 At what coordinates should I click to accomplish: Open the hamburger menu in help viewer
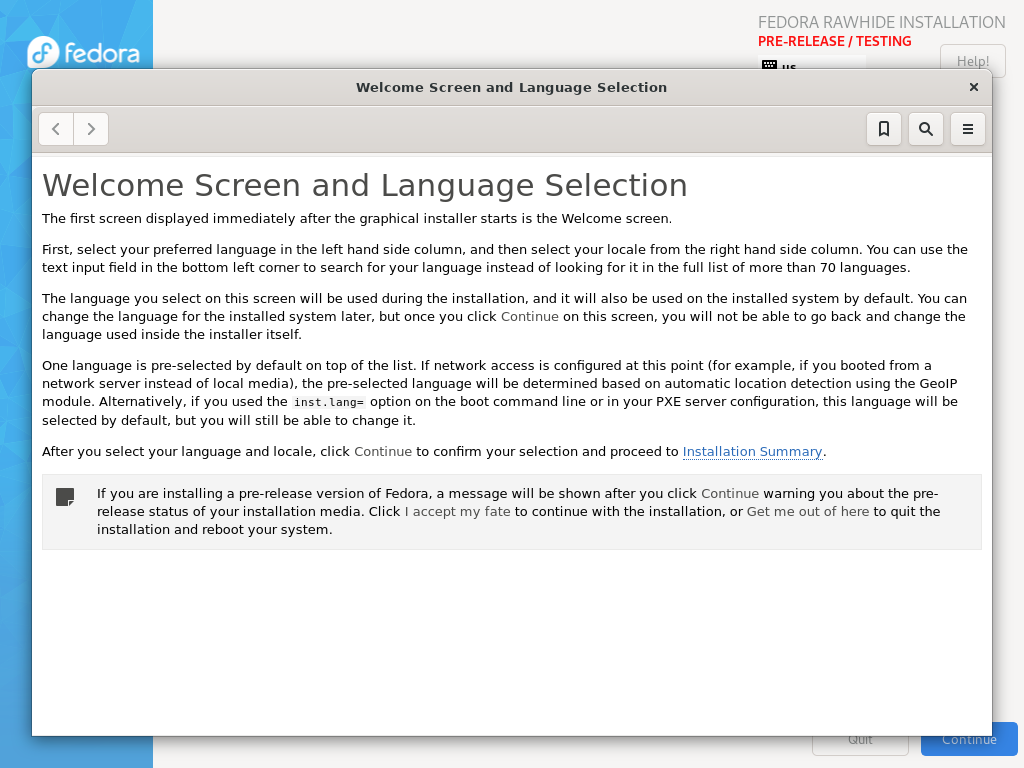[967, 129]
